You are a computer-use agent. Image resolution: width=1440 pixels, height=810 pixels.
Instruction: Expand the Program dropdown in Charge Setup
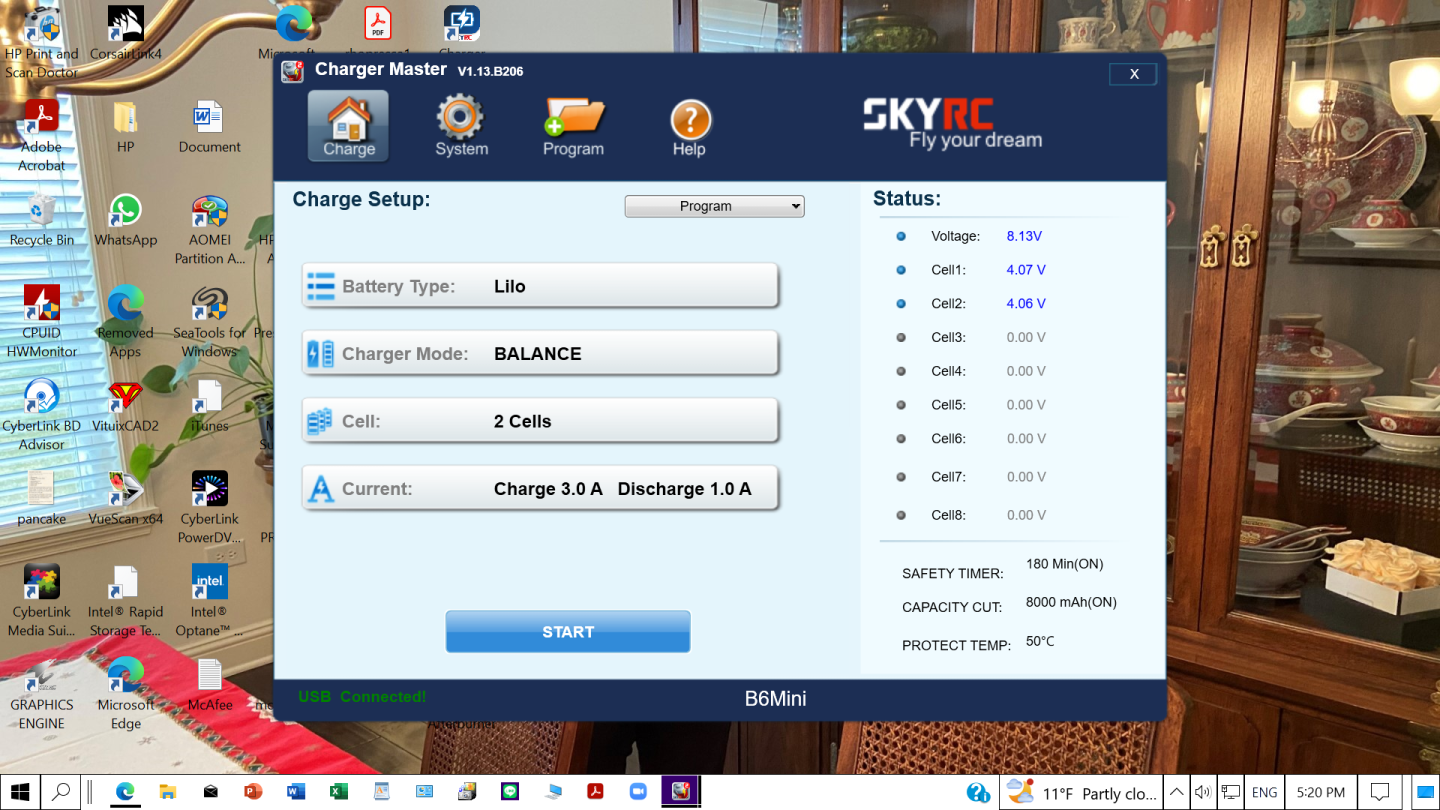point(715,206)
